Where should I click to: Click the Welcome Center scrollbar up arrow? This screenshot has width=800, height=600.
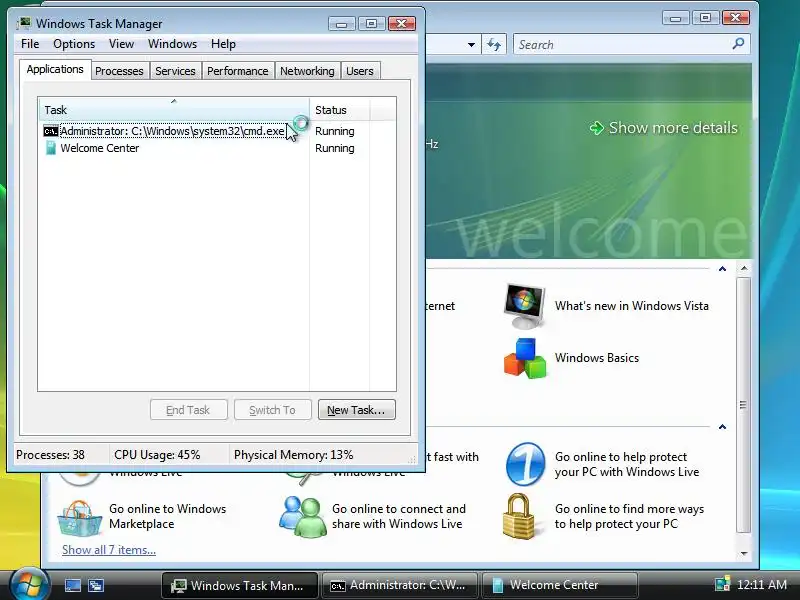click(744, 268)
